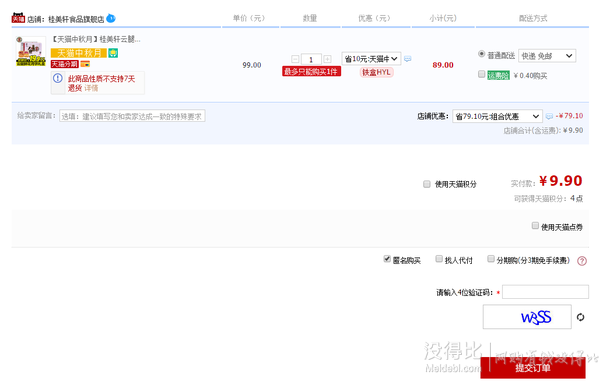Enable 使用天猫积分 checkbox
Viewport: 610px width, 392px height.
[427, 184]
